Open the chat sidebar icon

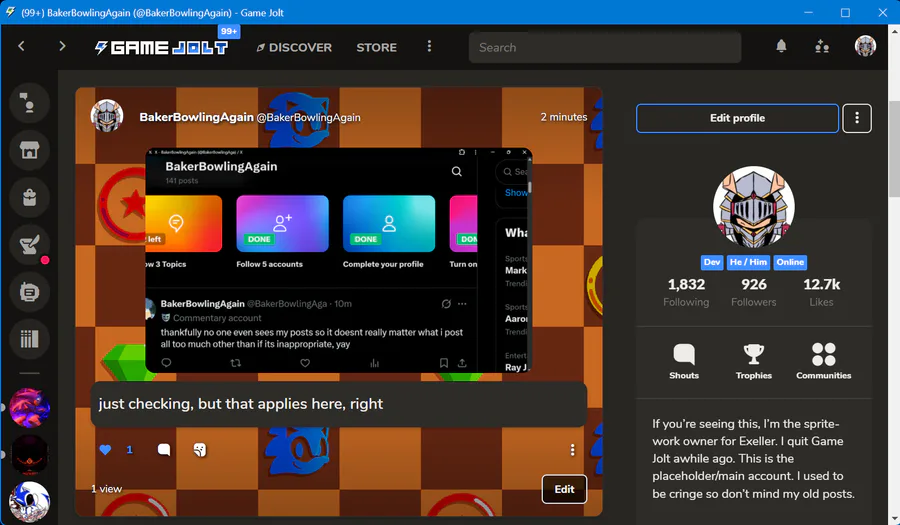click(x=29, y=103)
